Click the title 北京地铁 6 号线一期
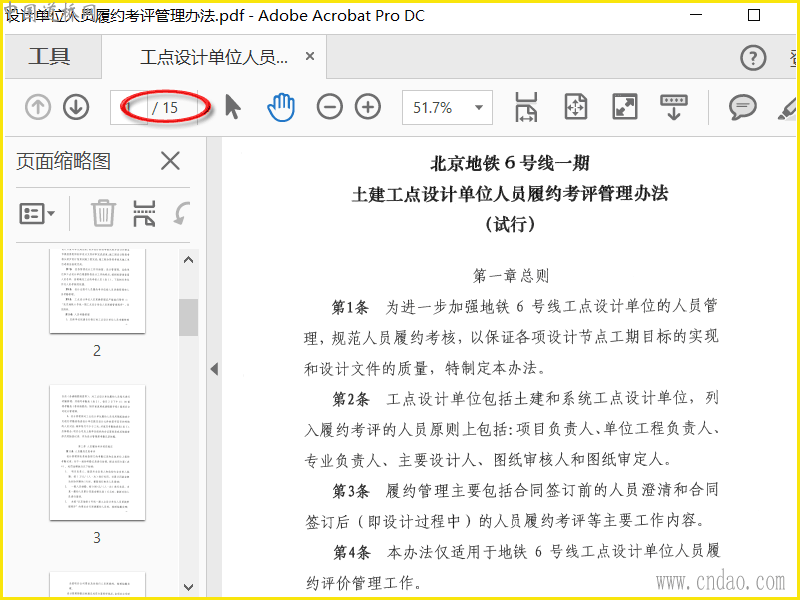The image size is (800, 600). point(510,163)
